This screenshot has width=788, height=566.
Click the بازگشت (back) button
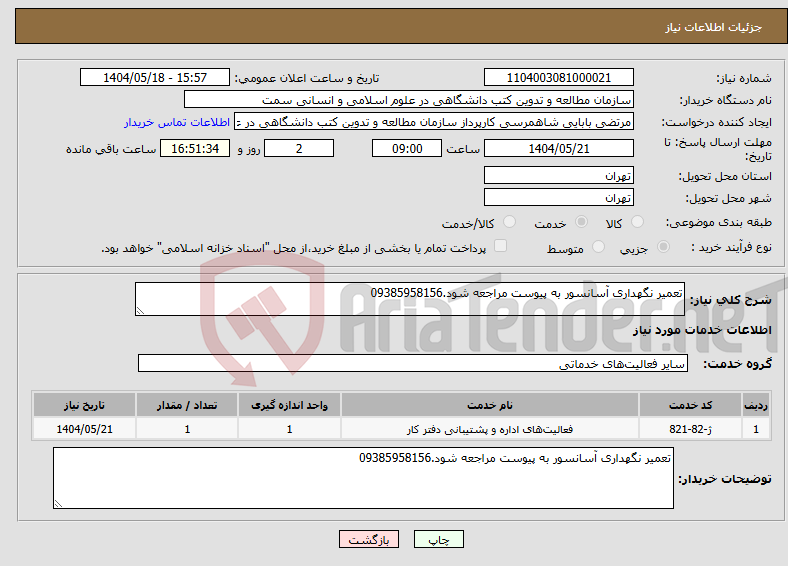tap(369, 539)
